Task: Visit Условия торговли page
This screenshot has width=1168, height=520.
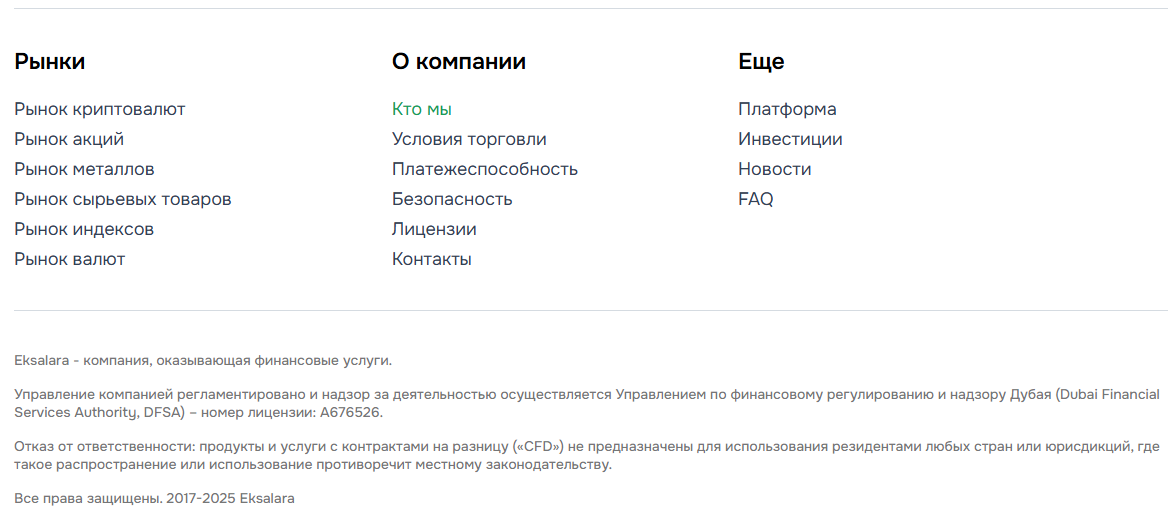Action: click(469, 139)
